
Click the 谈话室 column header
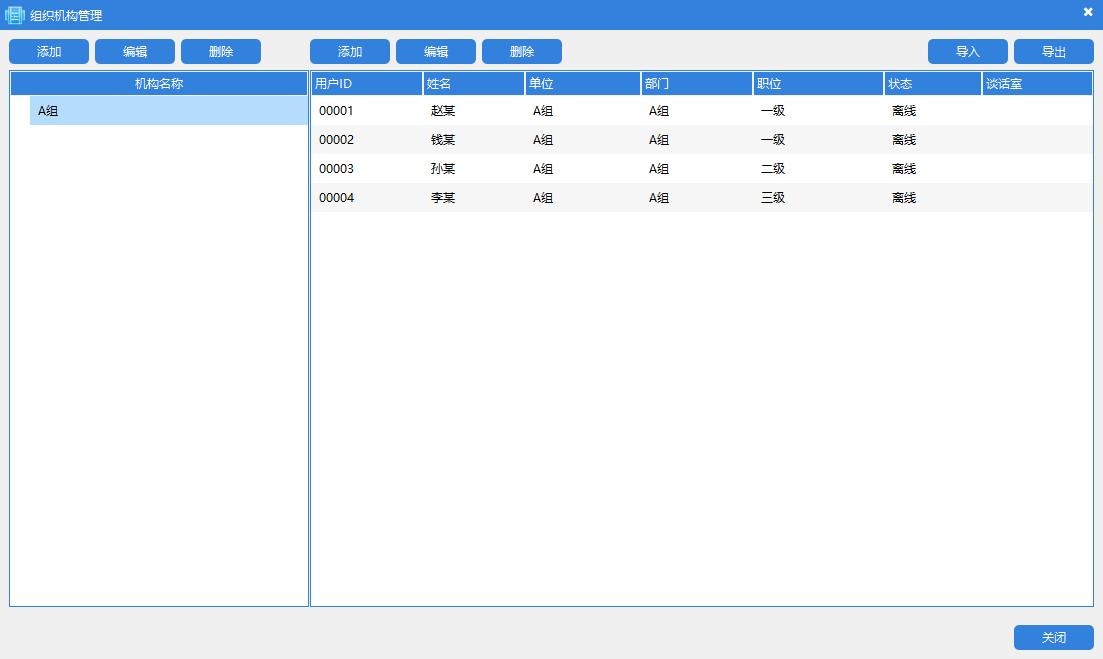pyautogui.click(x=1036, y=84)
